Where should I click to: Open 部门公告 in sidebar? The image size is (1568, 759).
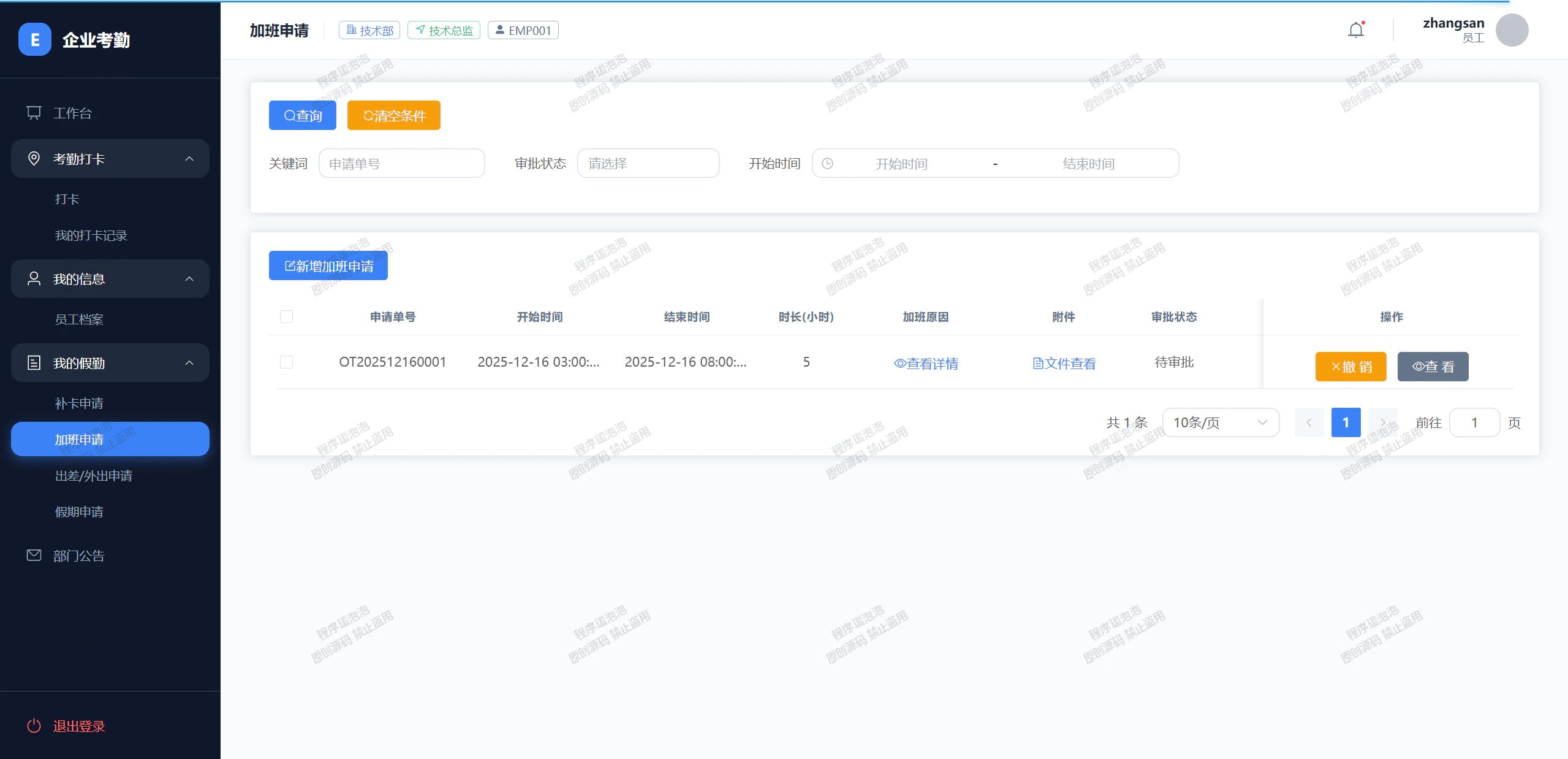[110, 555]
